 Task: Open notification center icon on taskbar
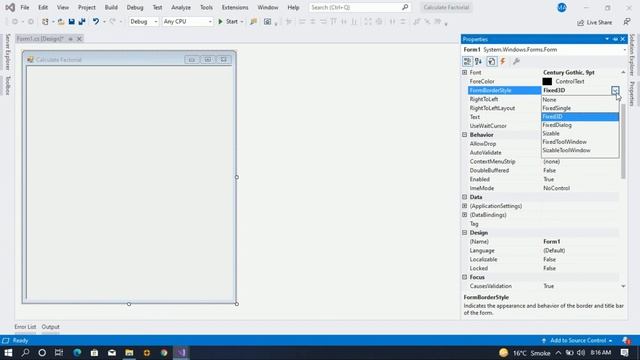point(624,353)
